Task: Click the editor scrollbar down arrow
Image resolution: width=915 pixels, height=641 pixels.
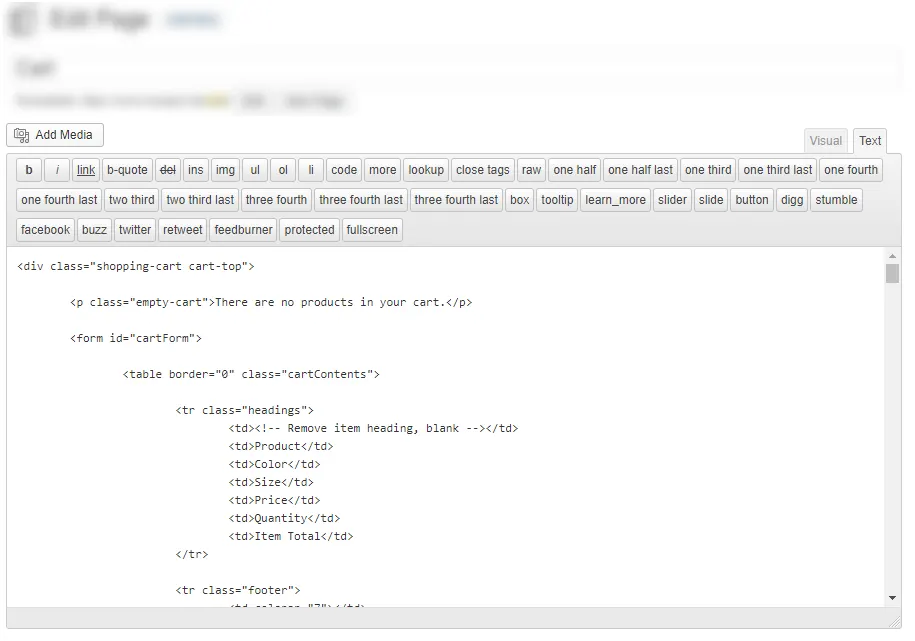Action: [x=892, y=598]
